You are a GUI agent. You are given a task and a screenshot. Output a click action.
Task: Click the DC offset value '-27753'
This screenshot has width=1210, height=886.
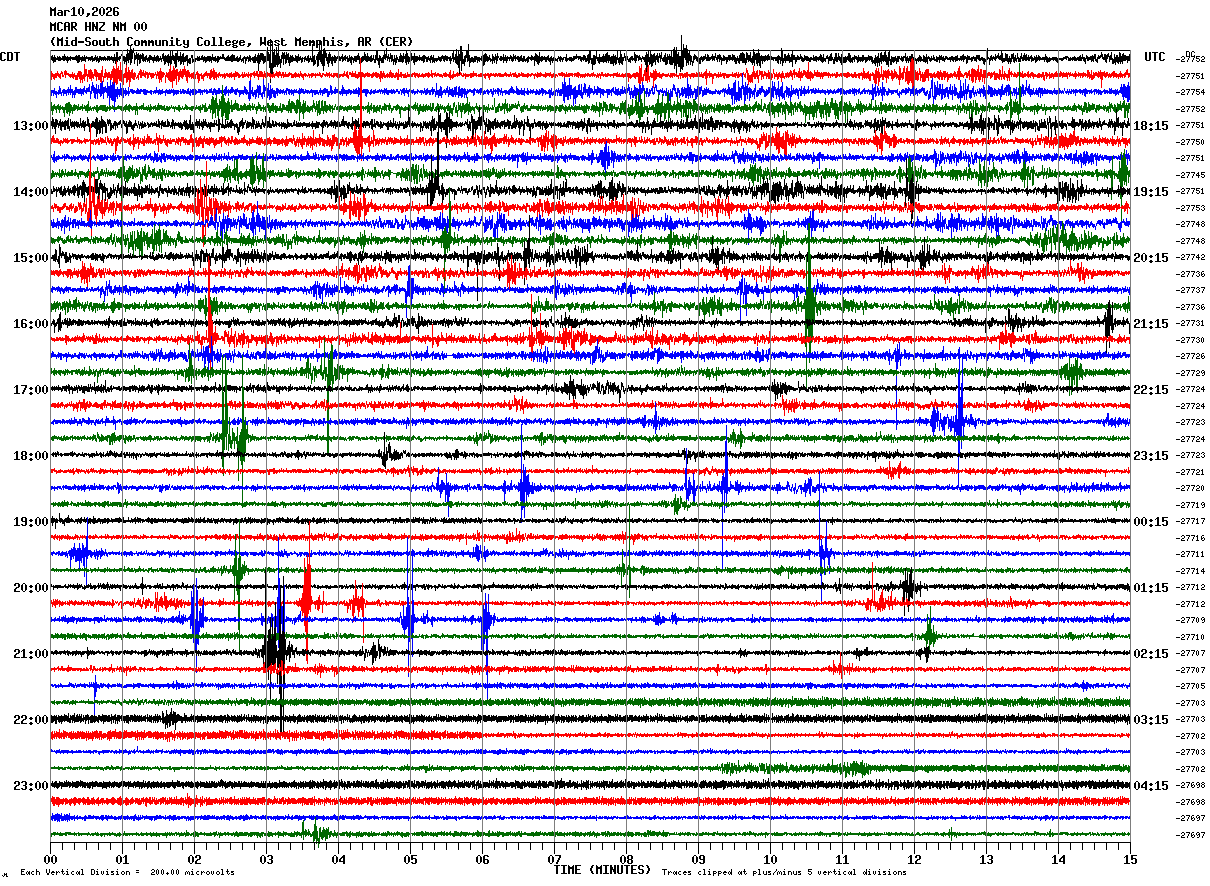pyautogui.click(x=1191, y=209)
